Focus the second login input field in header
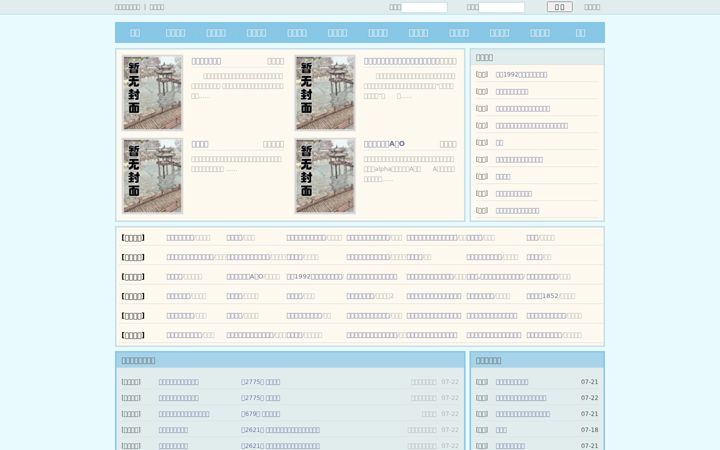The width and height of the screenshot is (720, 450). coord(501,7)
